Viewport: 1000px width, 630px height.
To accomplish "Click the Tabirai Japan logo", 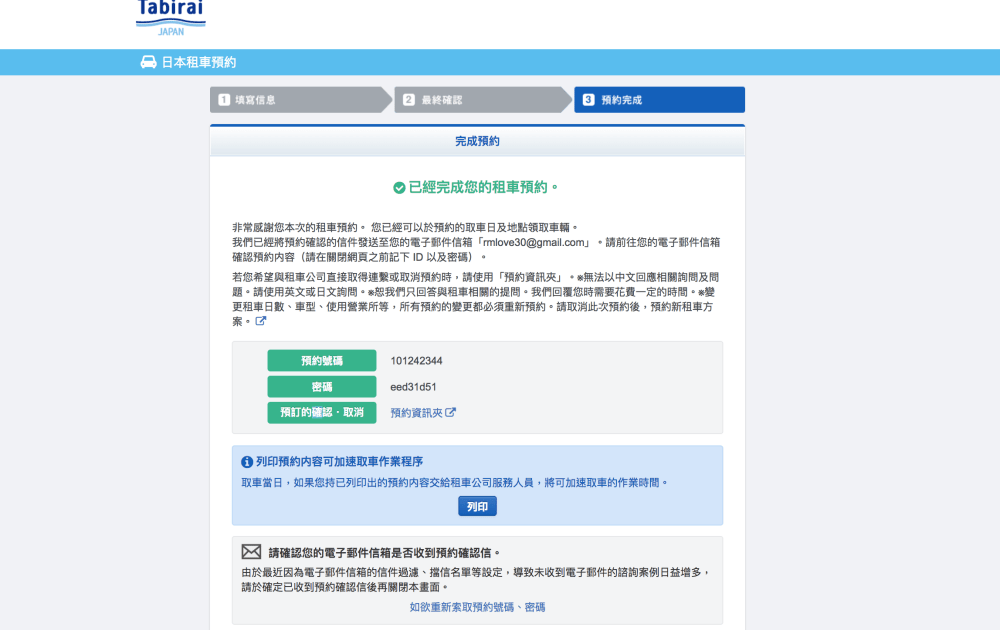I will [170, 17].
